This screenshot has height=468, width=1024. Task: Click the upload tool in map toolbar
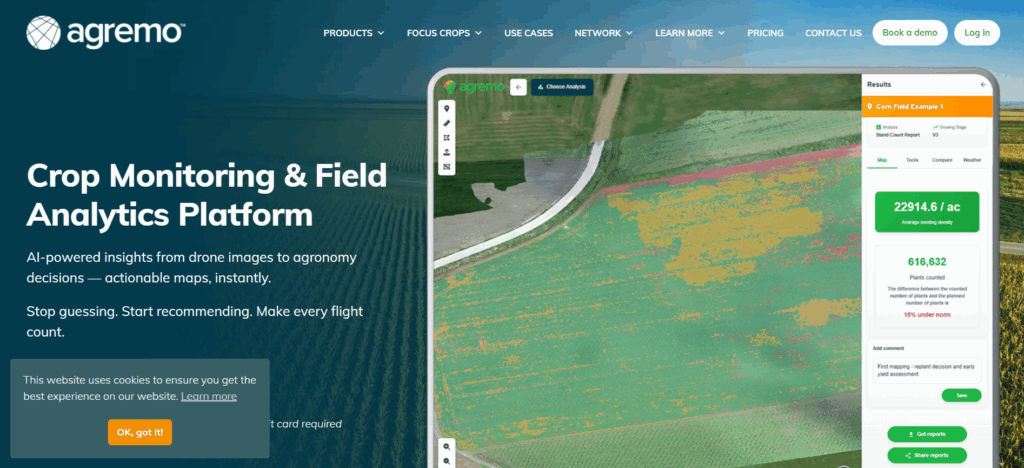pos(447,152)
